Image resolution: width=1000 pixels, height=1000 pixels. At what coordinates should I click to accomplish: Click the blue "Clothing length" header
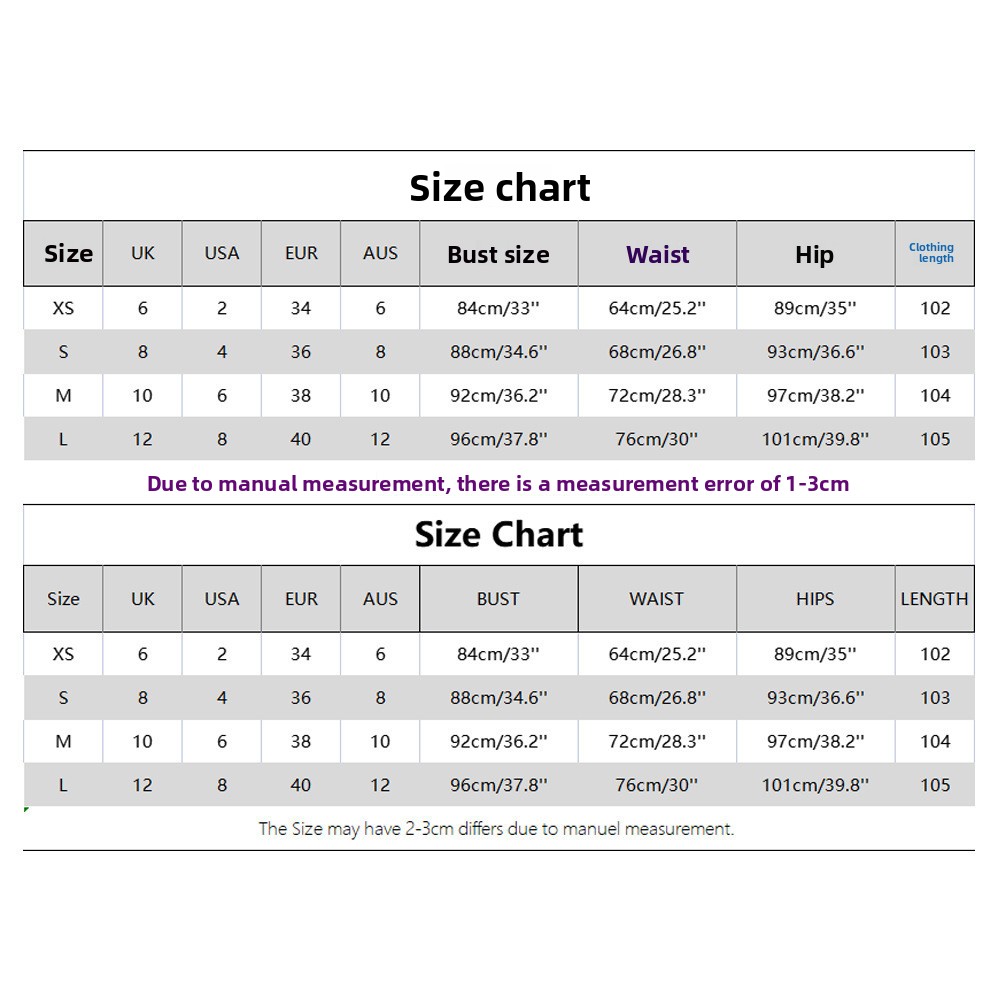(x=932, y=253)
